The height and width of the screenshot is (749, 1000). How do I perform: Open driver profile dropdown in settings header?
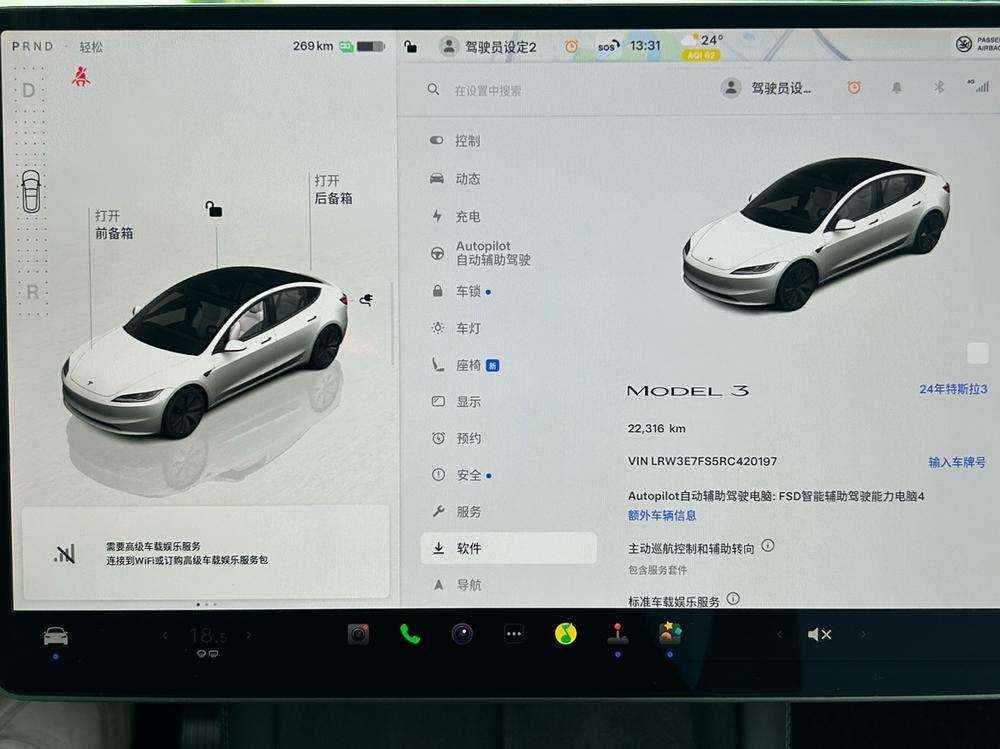pos(766,88)
